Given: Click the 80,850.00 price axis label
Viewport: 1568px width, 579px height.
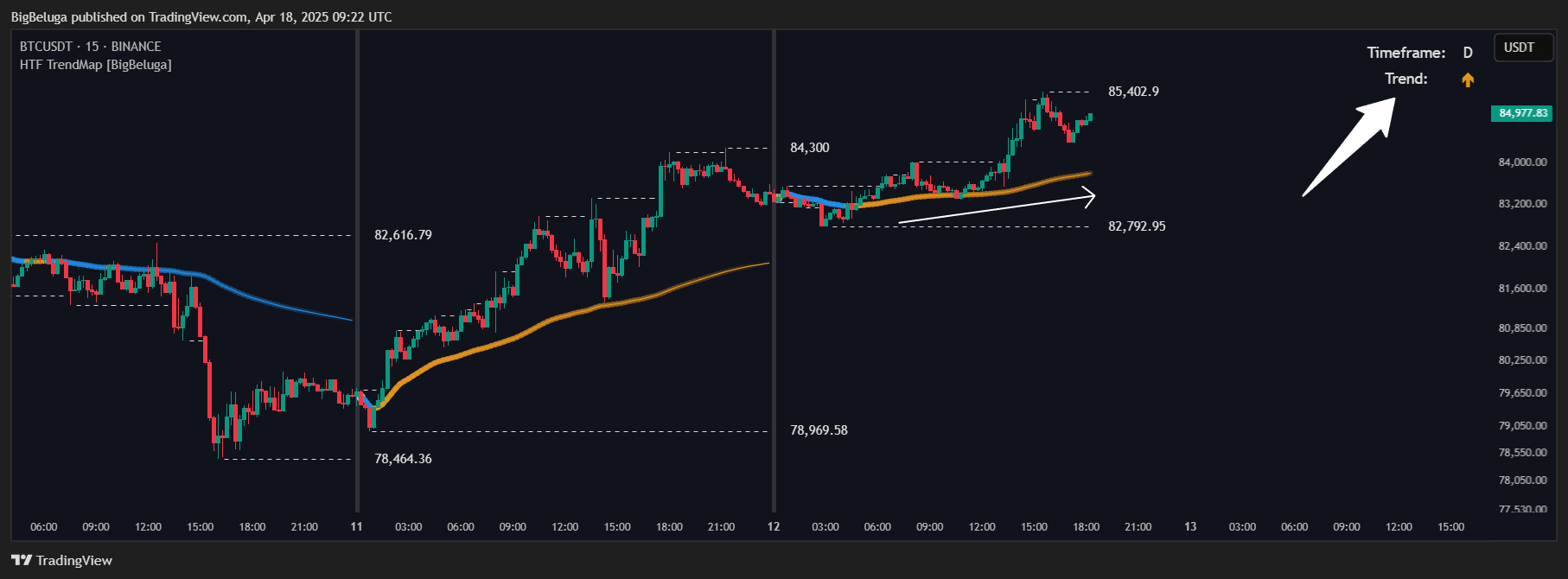Looking at the screenshot, I should click(1523, 328).
